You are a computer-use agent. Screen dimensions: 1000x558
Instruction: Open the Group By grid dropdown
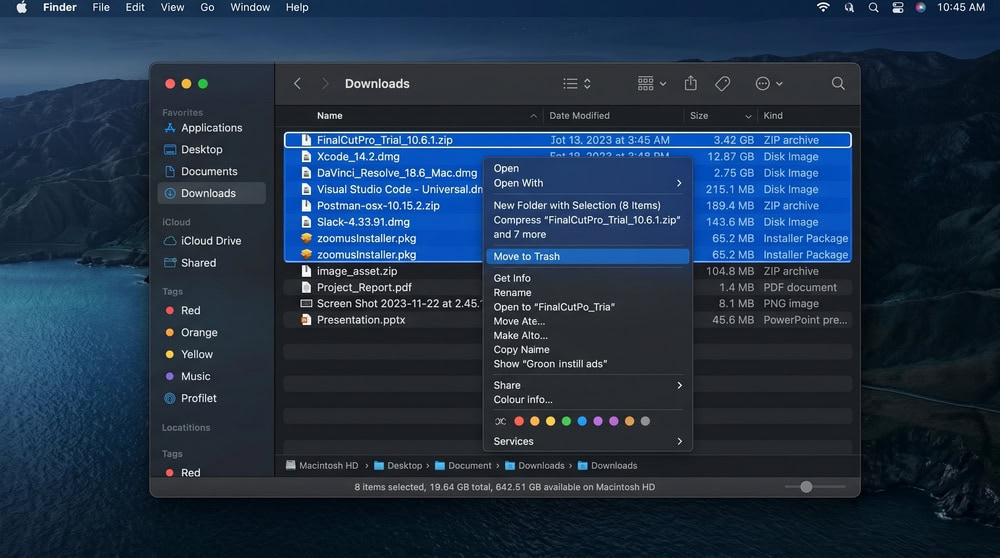tap(652, 84)
